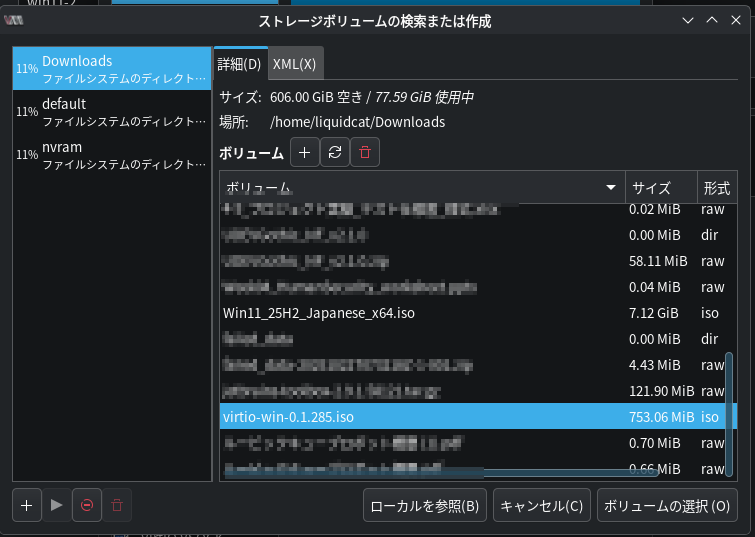Minimize the dialog with down chevron

(x=688, y=20)
